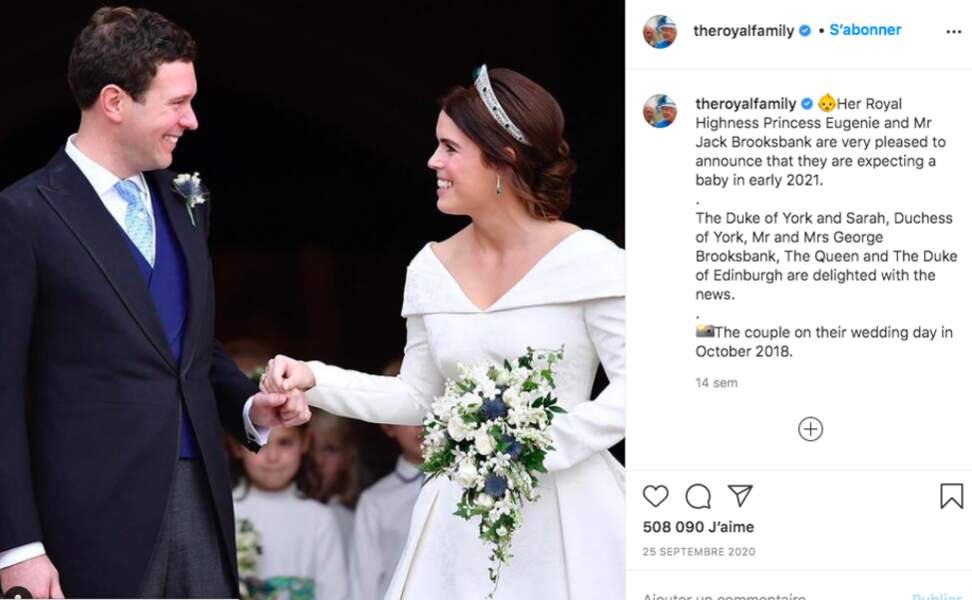Click the baby emoji in the caption
972x600 pixels.
[x=826, y=102]
